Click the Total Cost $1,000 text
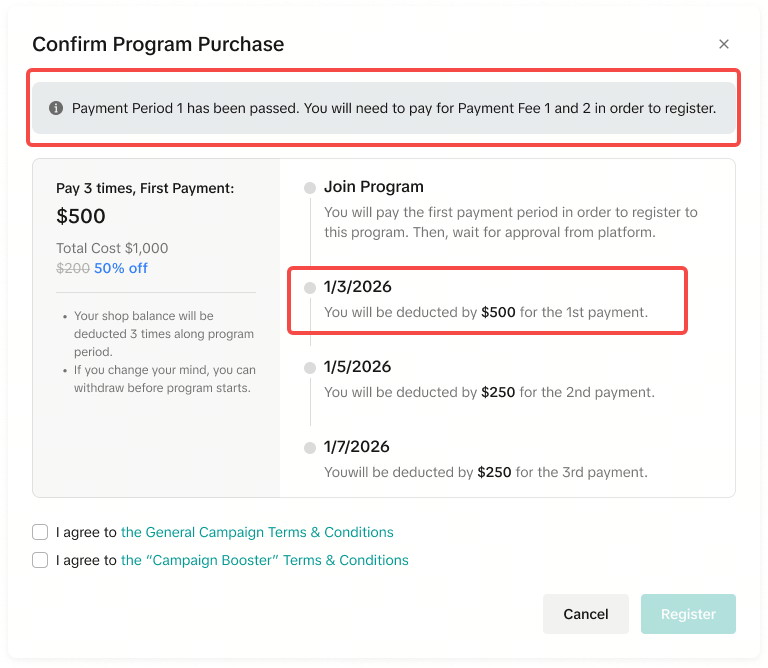 pyautogui.click(x=112, y=248)
